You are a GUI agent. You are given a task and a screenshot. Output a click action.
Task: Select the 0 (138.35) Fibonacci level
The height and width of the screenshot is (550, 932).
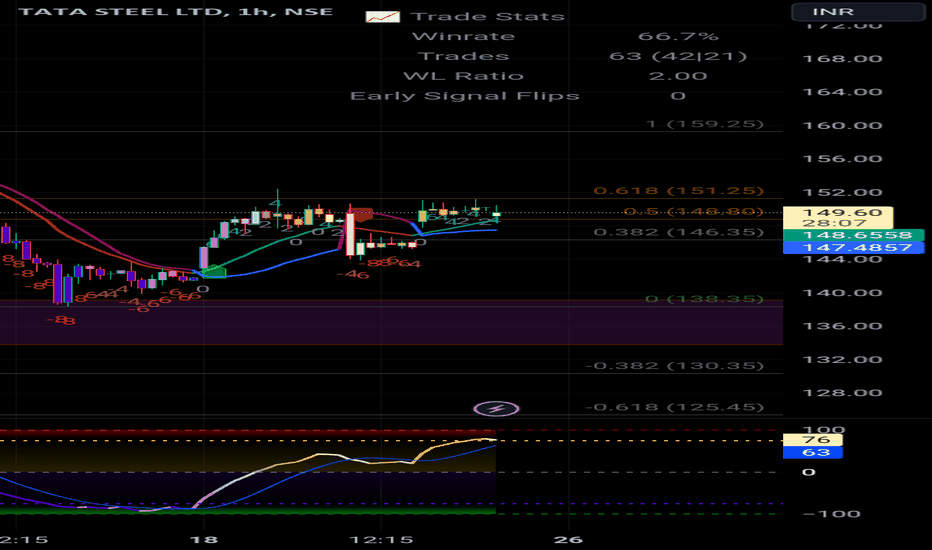coord(705,298)
